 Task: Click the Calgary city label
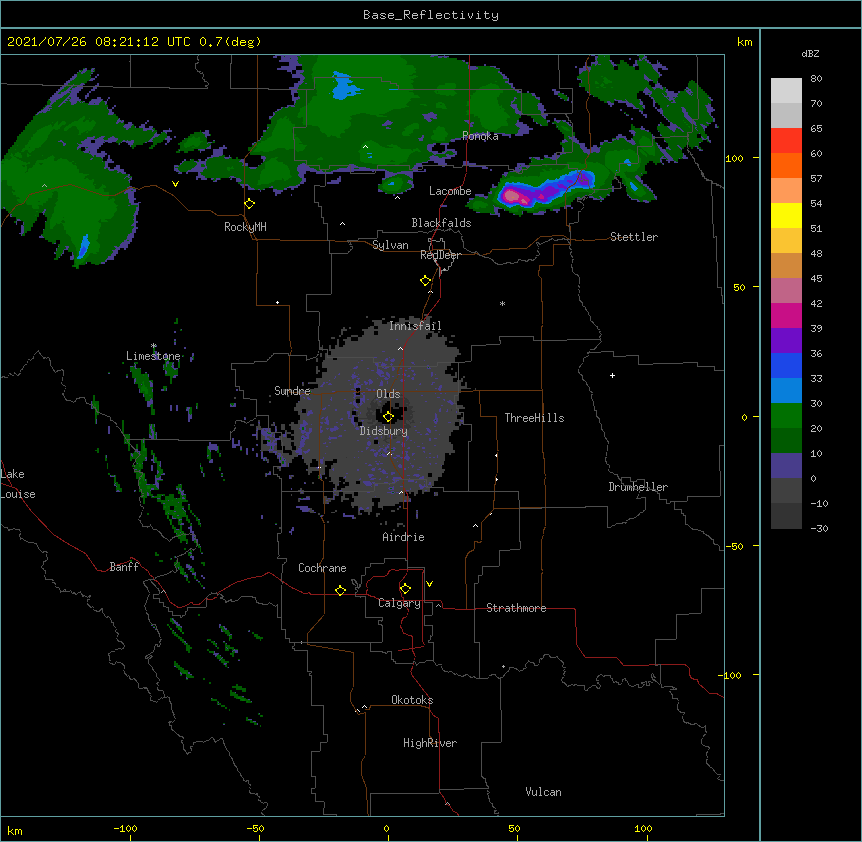click(399, 603)
